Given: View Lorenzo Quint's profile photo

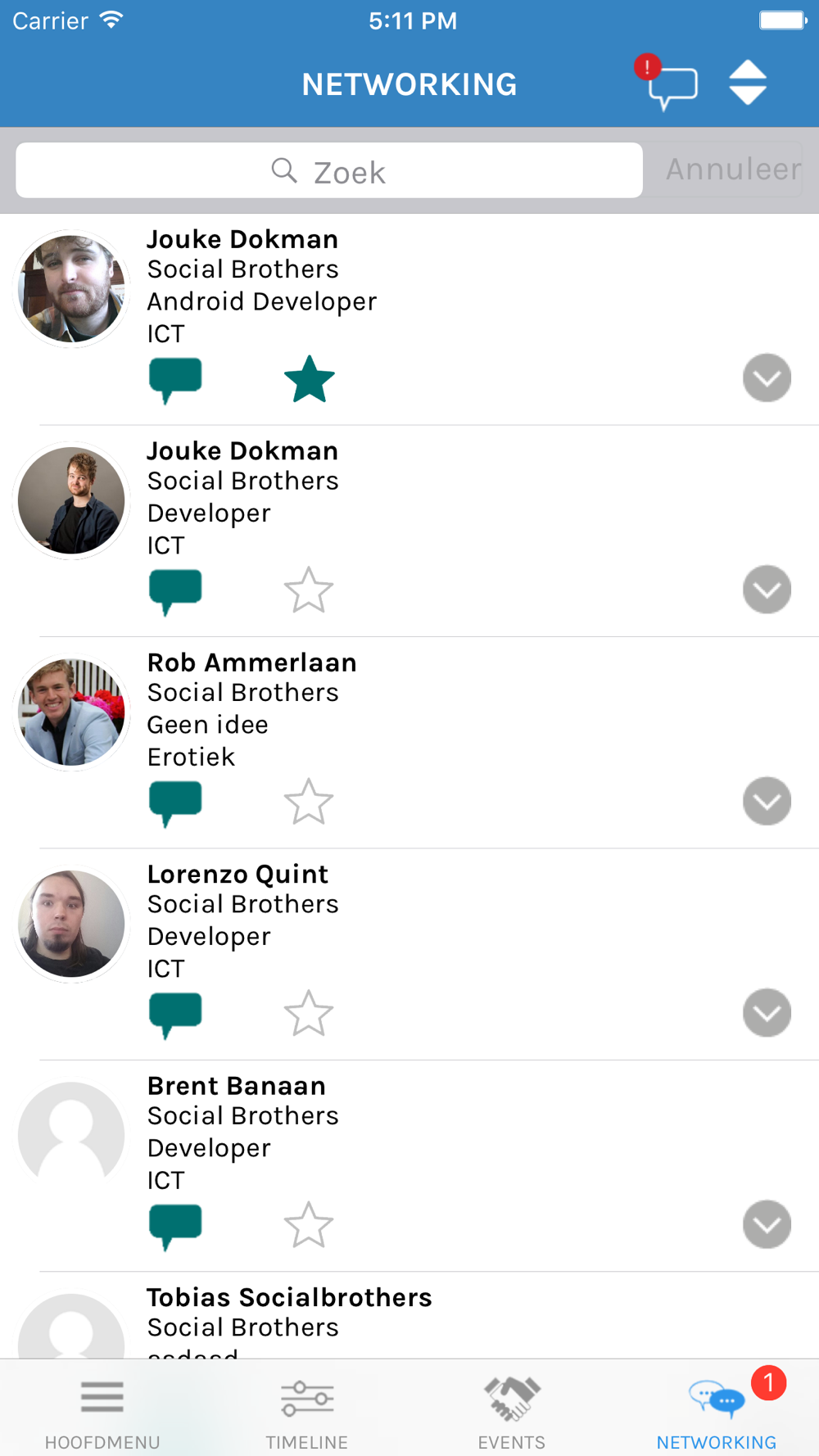Looking at the screenshot, I should pos(71,924).
